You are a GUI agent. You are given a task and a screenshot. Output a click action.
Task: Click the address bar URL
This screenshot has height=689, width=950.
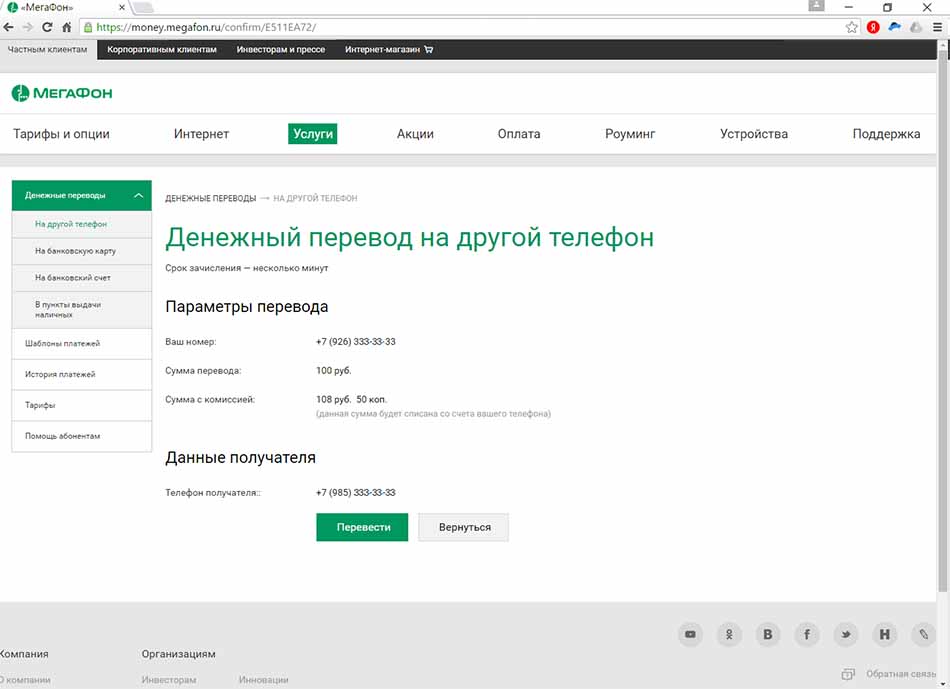(x=206, y=27)
